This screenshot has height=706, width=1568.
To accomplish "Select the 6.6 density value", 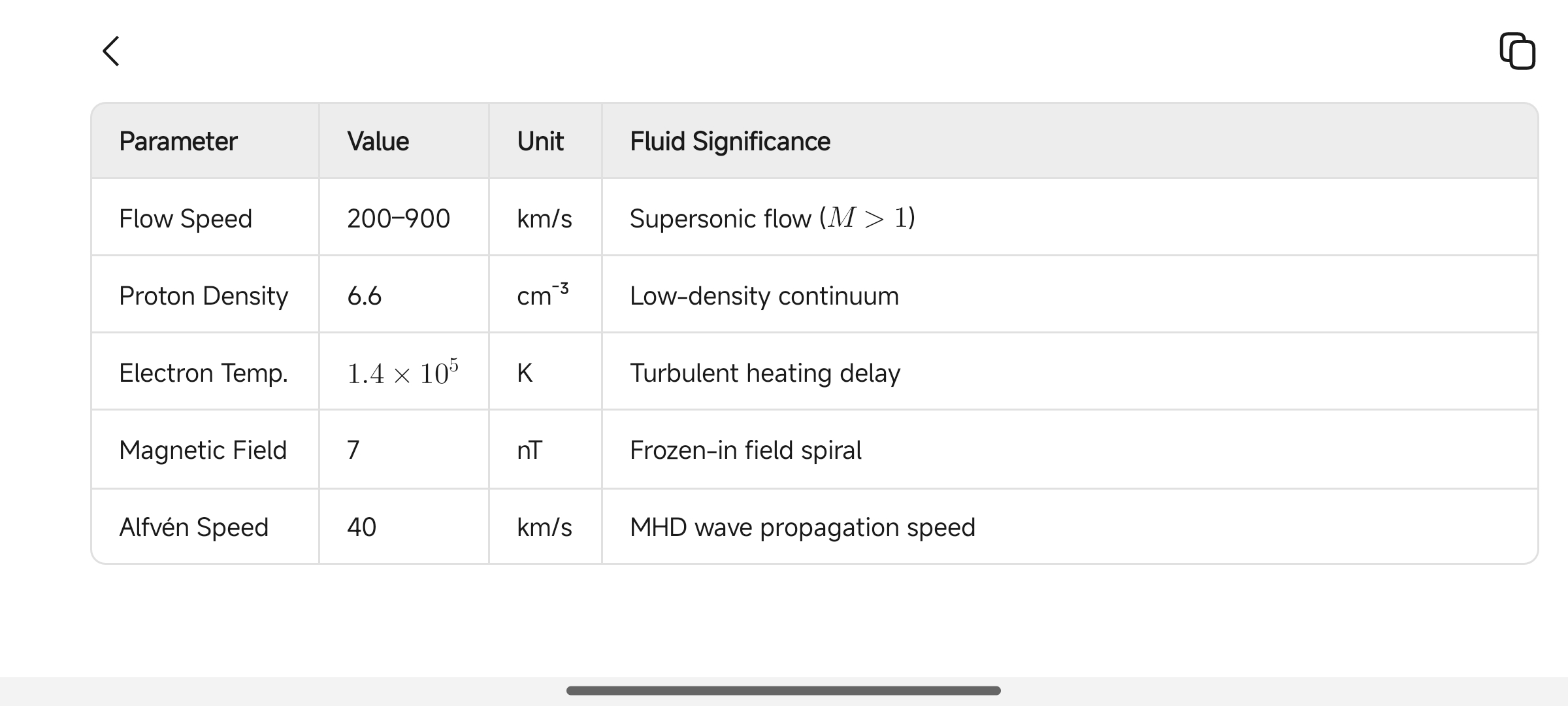I will pos(364,295).
